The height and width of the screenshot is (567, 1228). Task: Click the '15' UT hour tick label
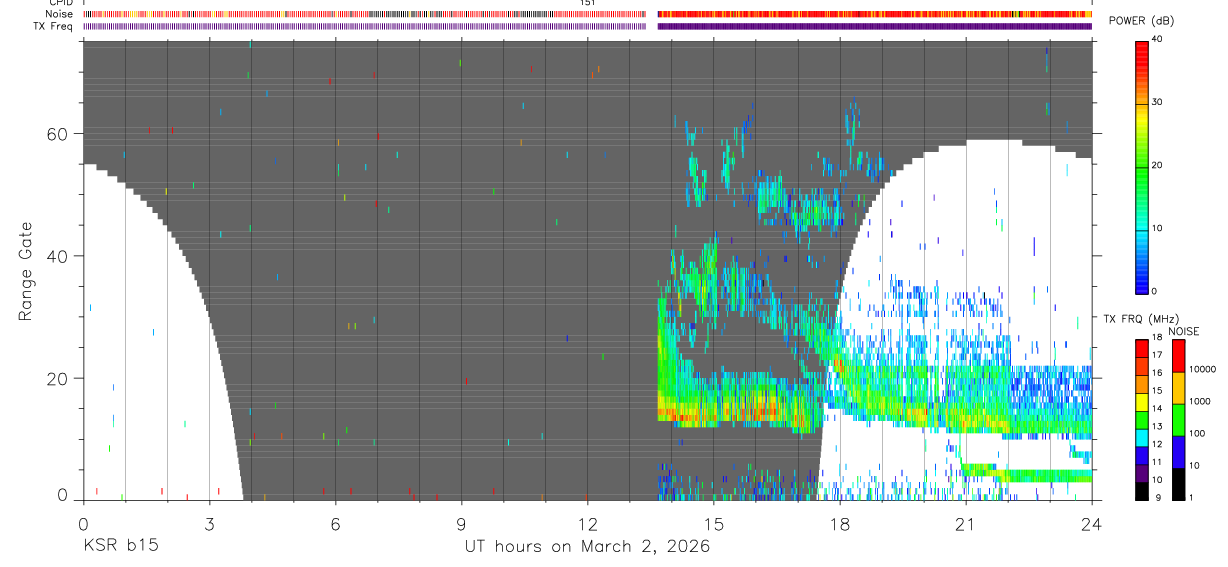coord(714,522)
